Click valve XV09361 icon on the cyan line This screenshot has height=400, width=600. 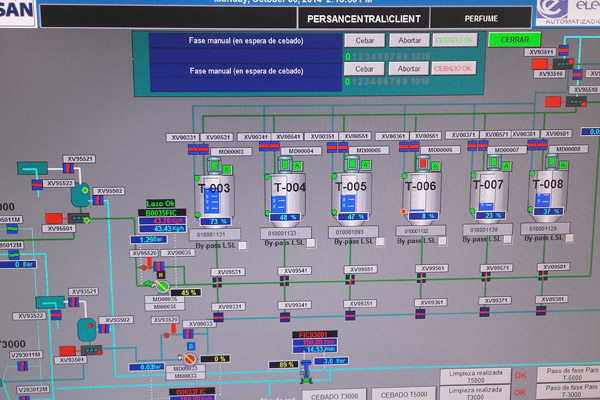pos(420,313)
